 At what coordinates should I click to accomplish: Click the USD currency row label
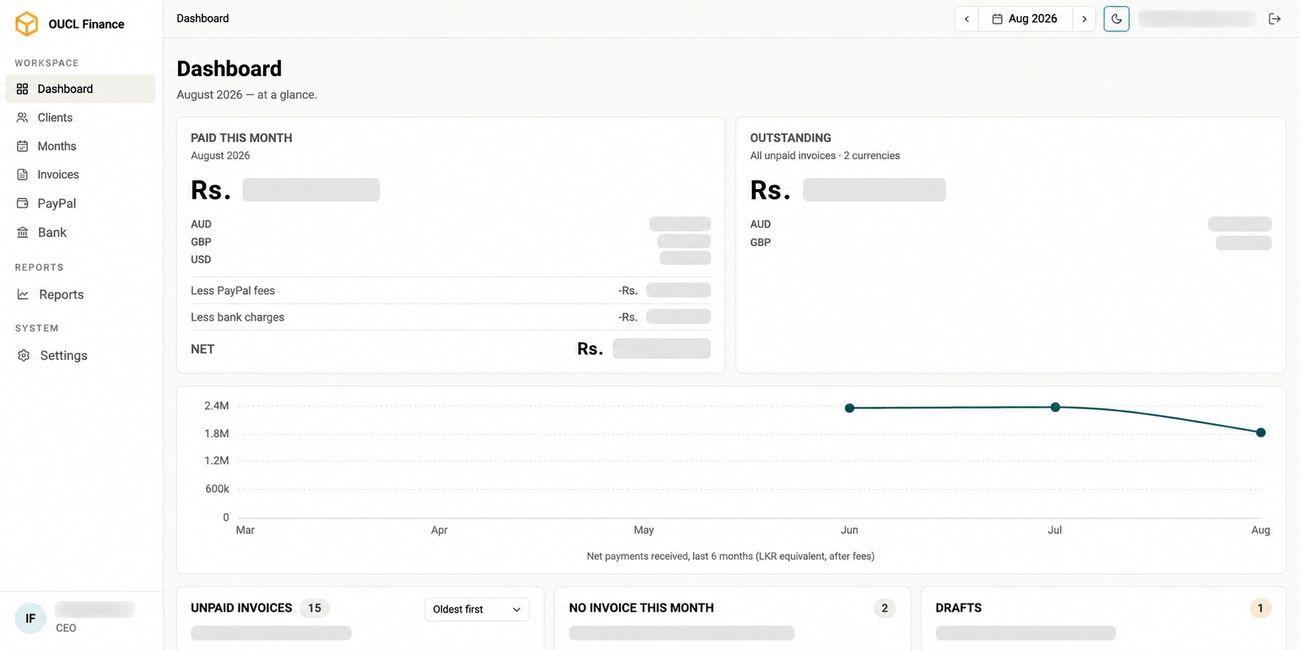point(201,259)
